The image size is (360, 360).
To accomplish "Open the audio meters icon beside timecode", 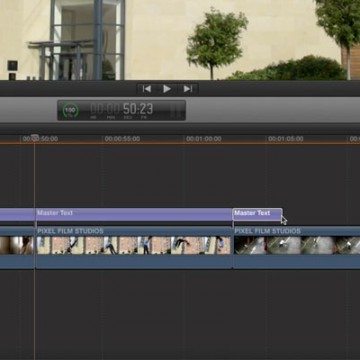I will (177, 110).
